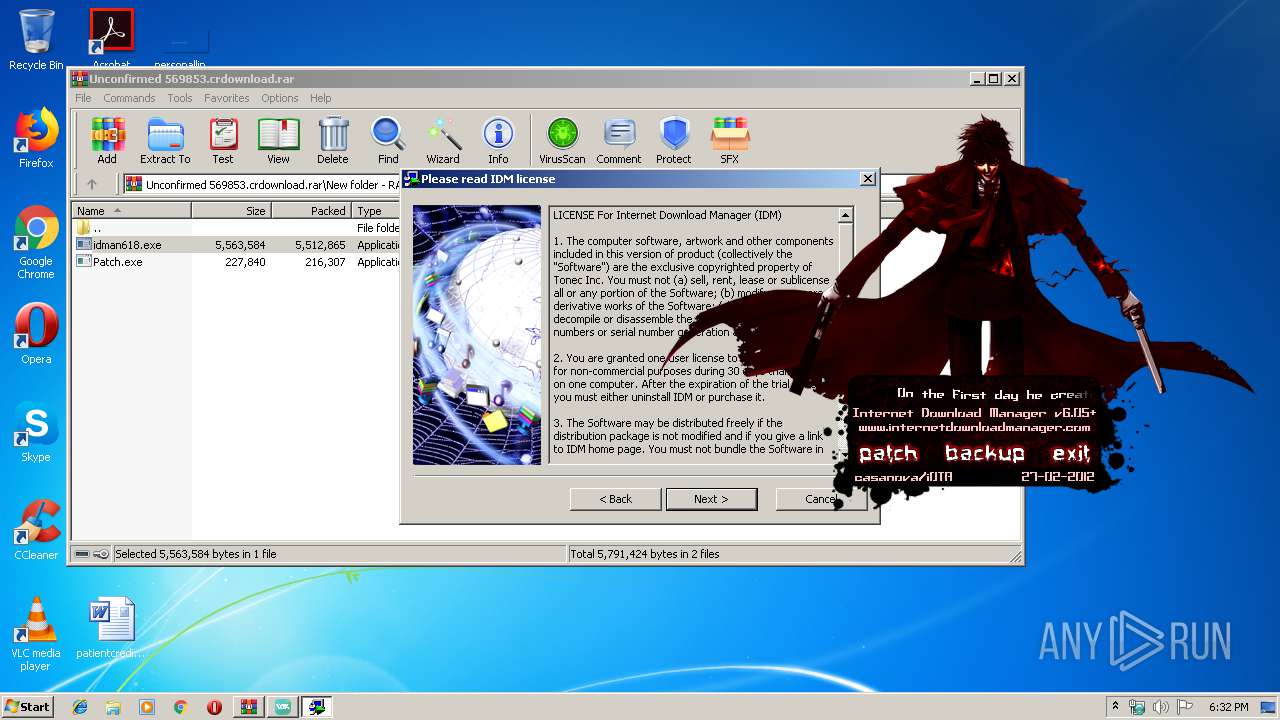
Task: Click Windows Media Player taskbar icon
Action: (x=147, y=707)
